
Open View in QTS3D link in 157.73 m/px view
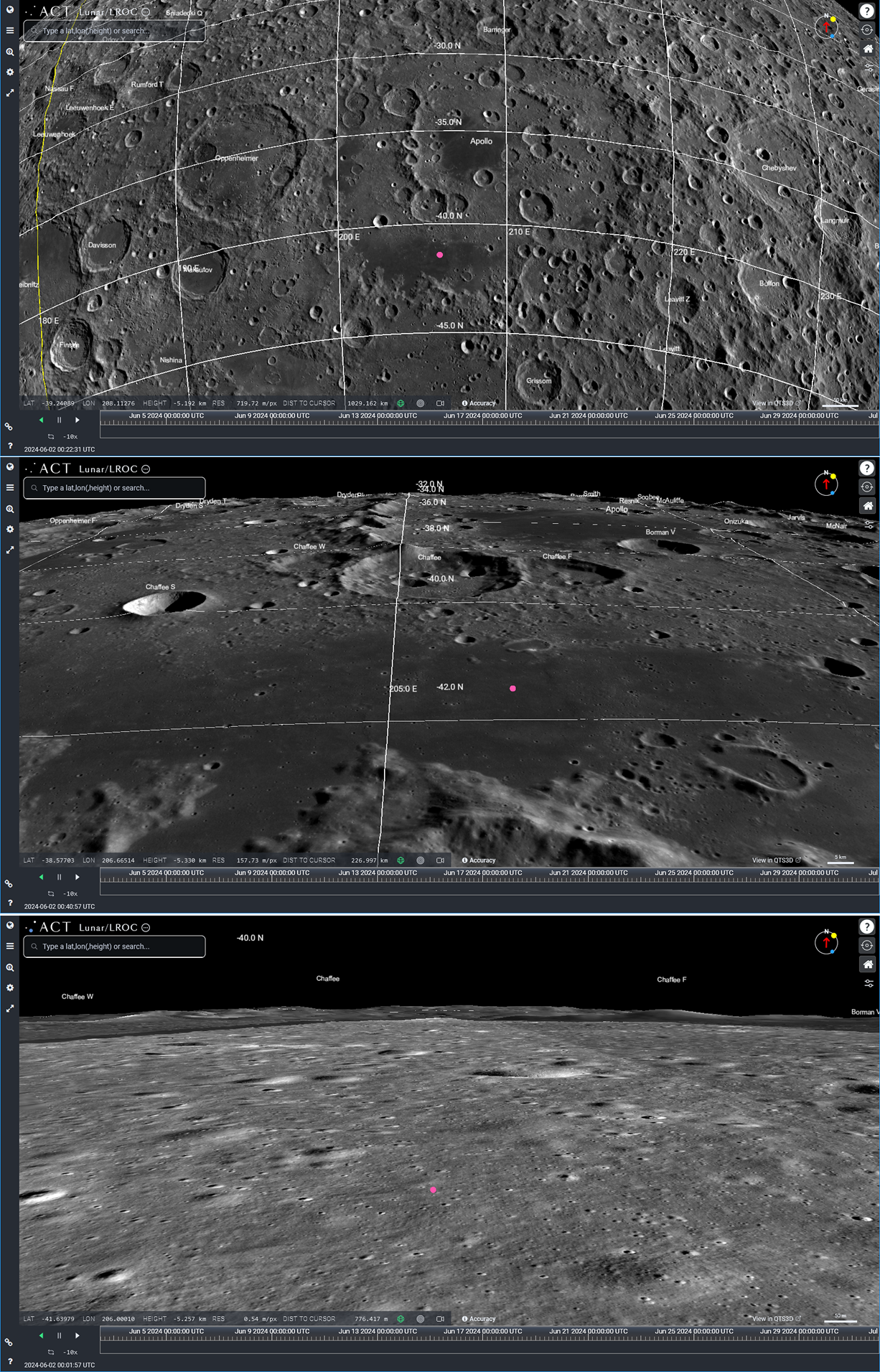point(775,860)
